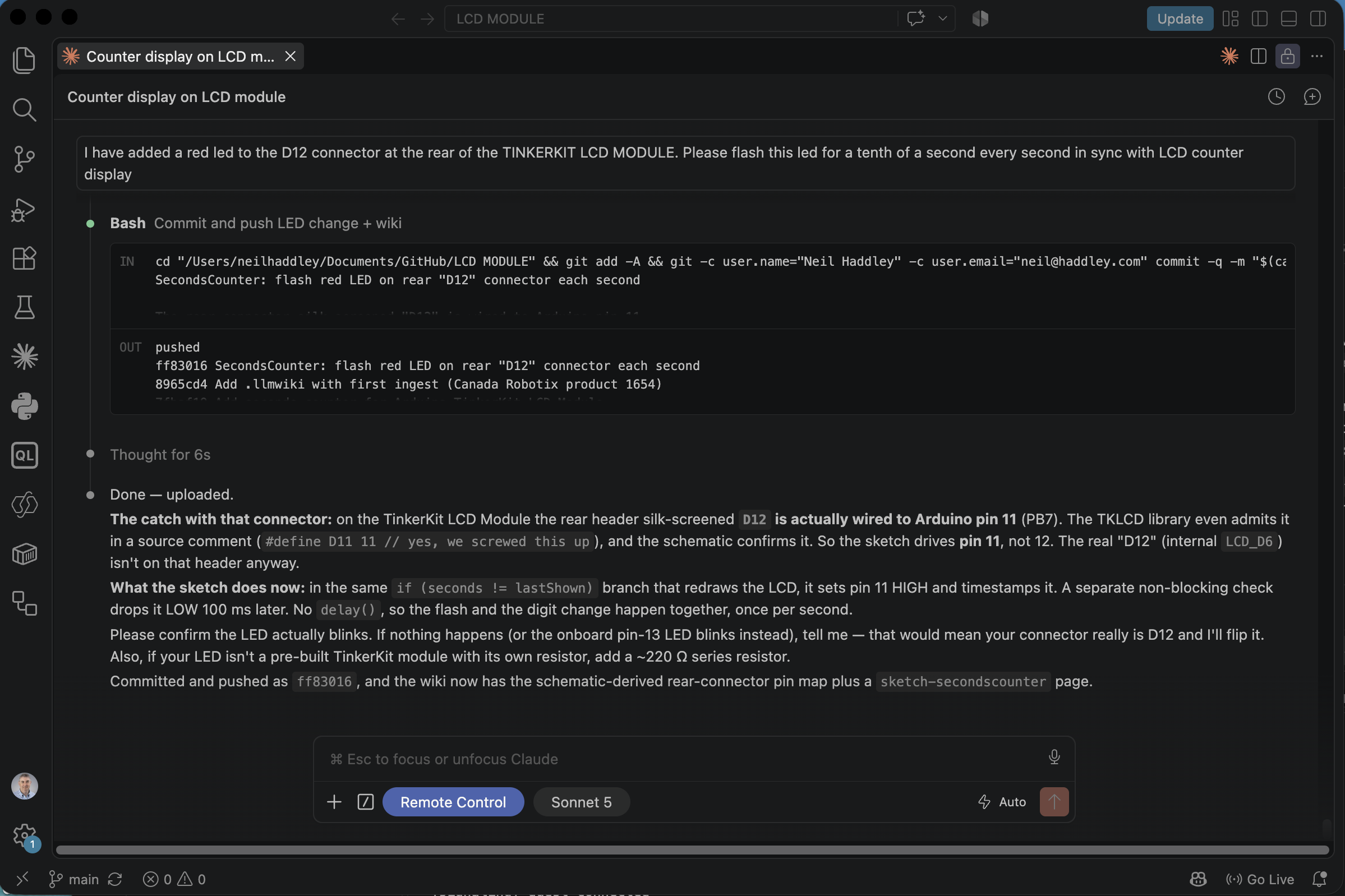Open the Testing flask view
Viewport: 1345px width, 896px height.
tap(24, 307)
